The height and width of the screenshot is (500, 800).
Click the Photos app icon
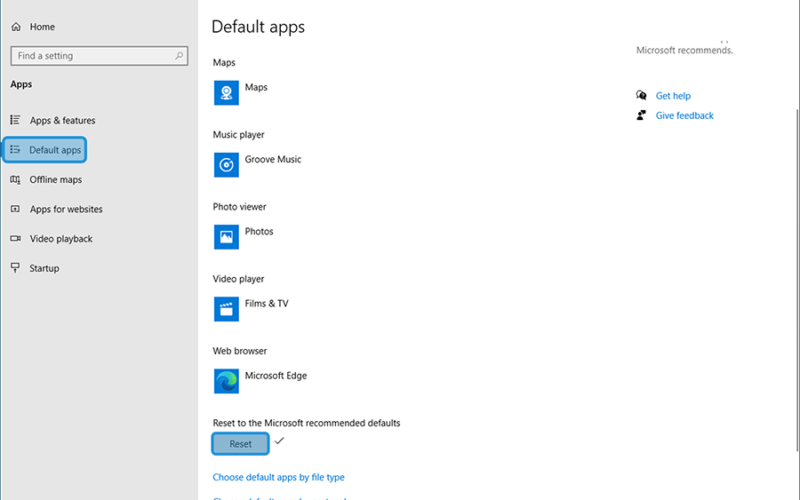tap(226, 237)
